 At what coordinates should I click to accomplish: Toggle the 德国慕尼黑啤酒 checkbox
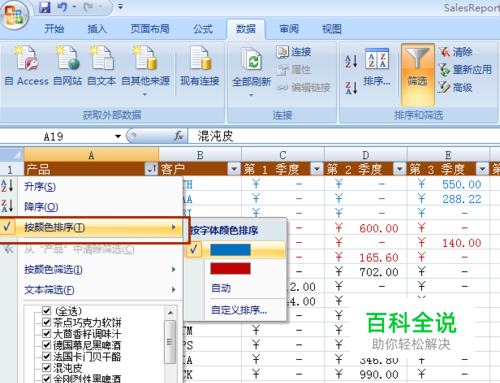point(47,345)
